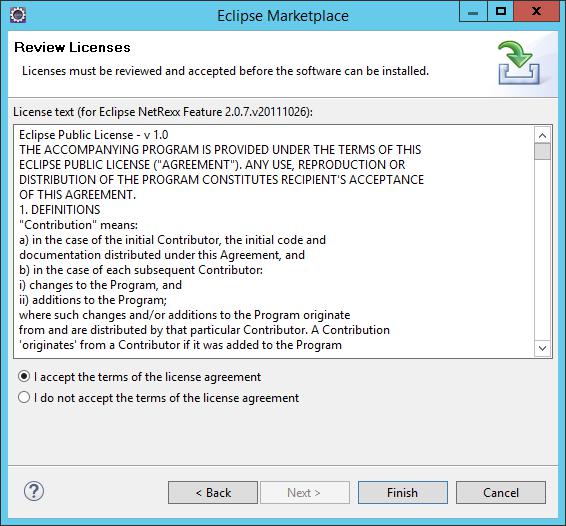Screen dimensions: 566x526
Task: Go to previous step with Back button
Action: click(213, 492)
